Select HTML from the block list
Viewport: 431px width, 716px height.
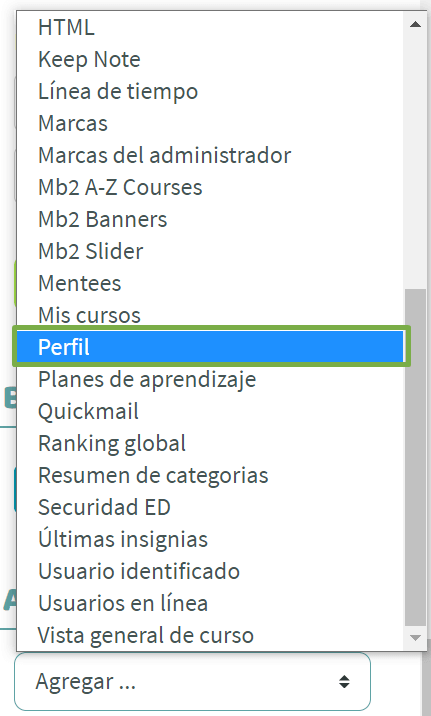click(x=210, y=27)
